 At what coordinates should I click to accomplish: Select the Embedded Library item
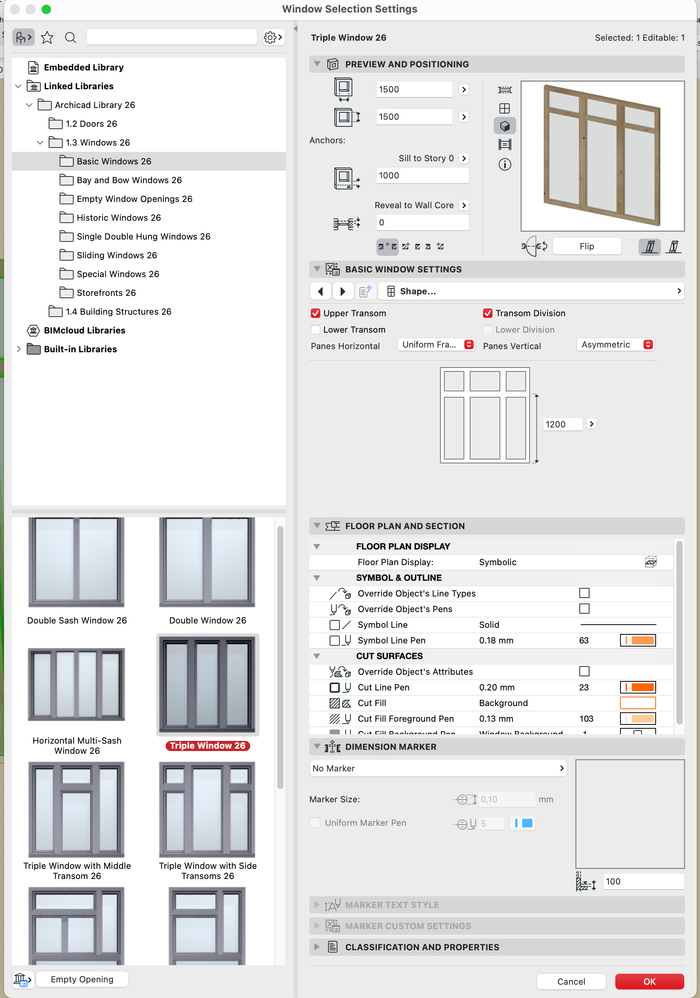83,67
